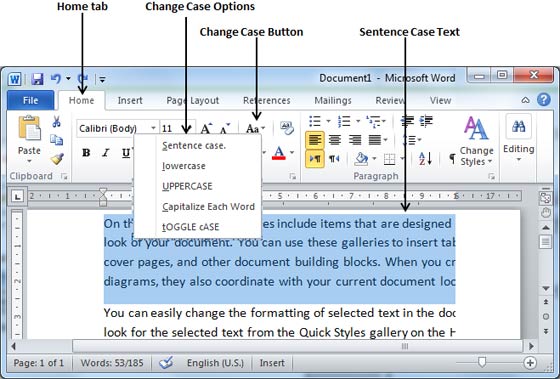This screenshot has height=379, width=560.
Task: Click the Shading paint bucket color
Action: click(x=361, y=159)
